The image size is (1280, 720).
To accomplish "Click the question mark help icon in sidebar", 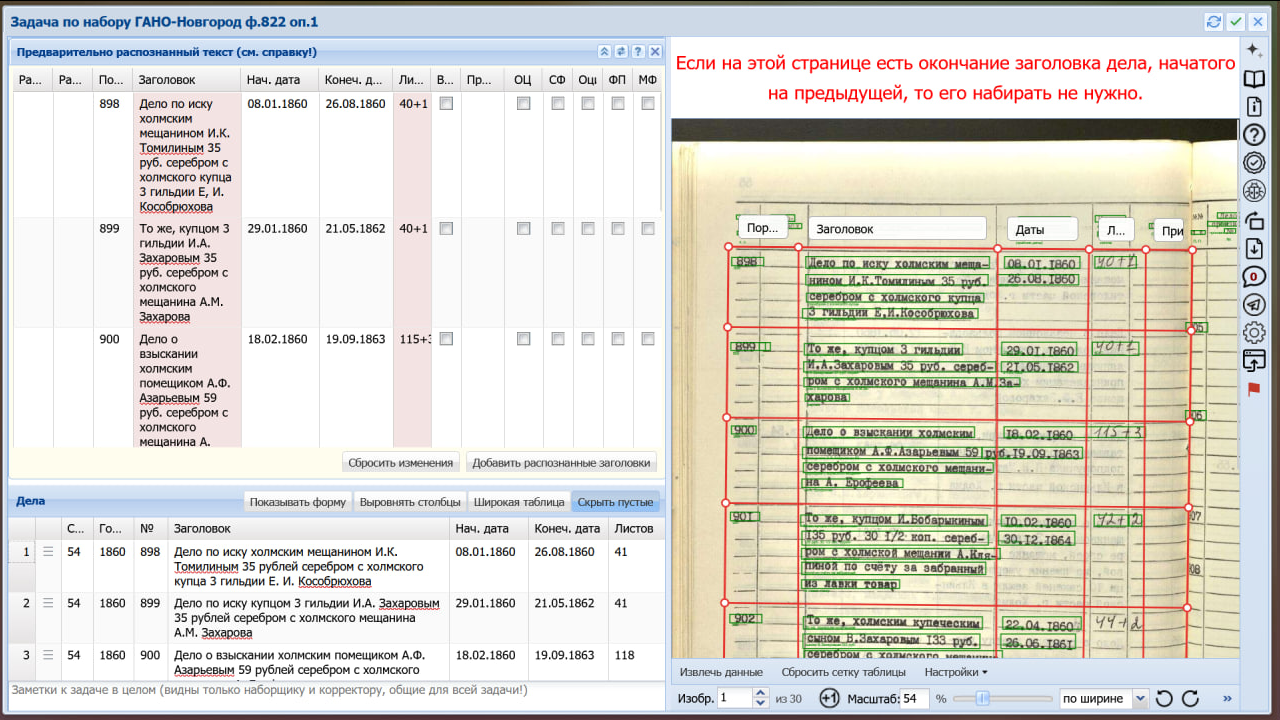I will point(1254,134).
